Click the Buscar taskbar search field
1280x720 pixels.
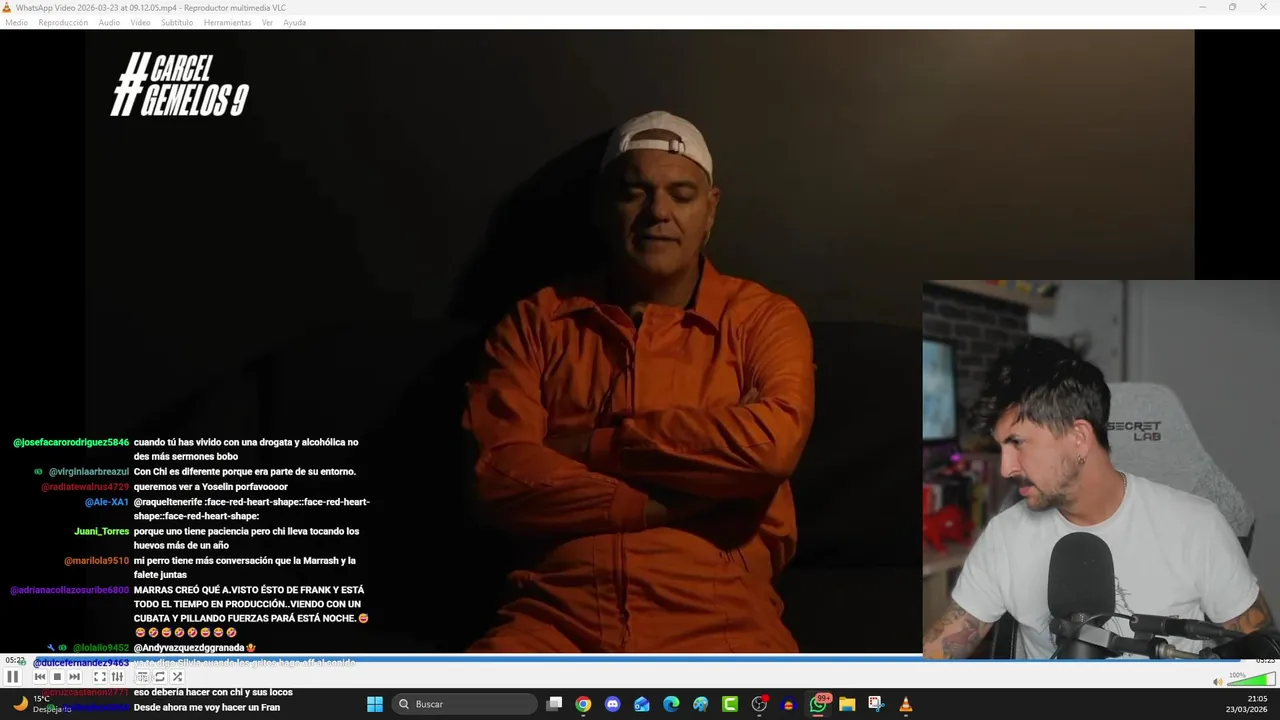point(465,704)
